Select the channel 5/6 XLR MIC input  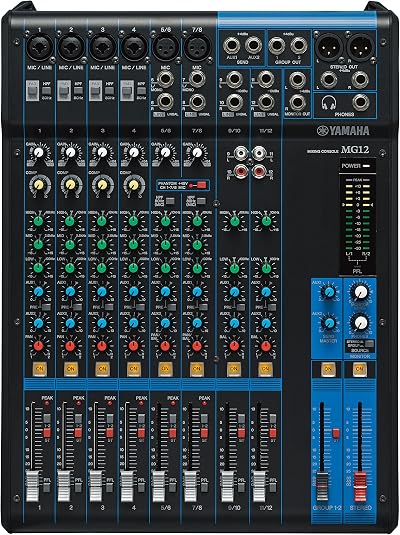click(x=166, y=47)
